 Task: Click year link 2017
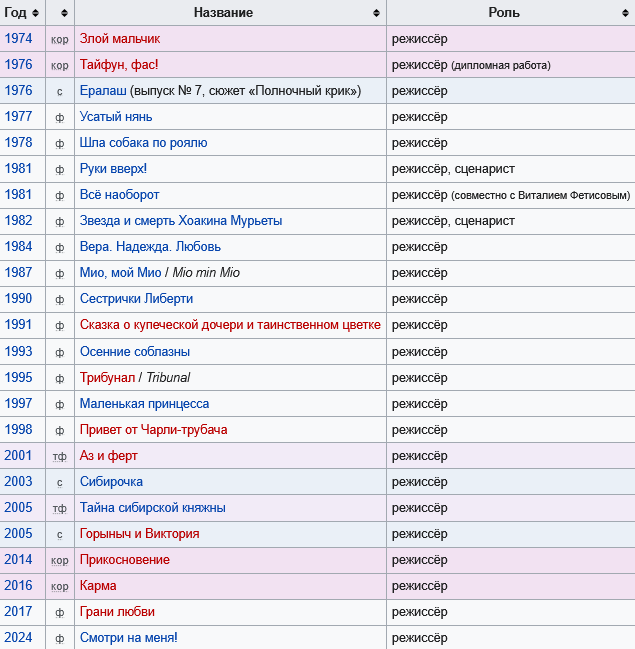[x=18, y=612]
